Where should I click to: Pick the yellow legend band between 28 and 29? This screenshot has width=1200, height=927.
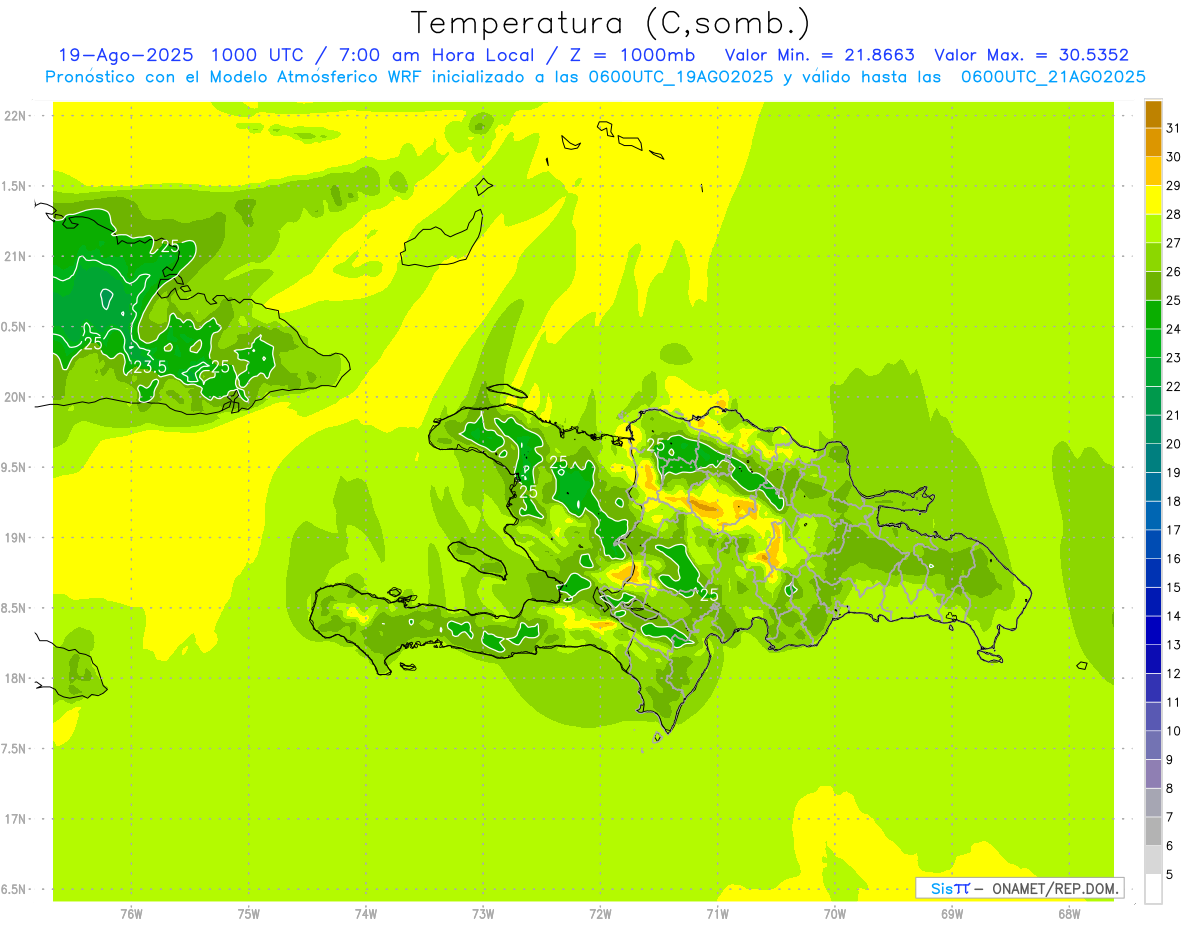tap(1153, 200)
